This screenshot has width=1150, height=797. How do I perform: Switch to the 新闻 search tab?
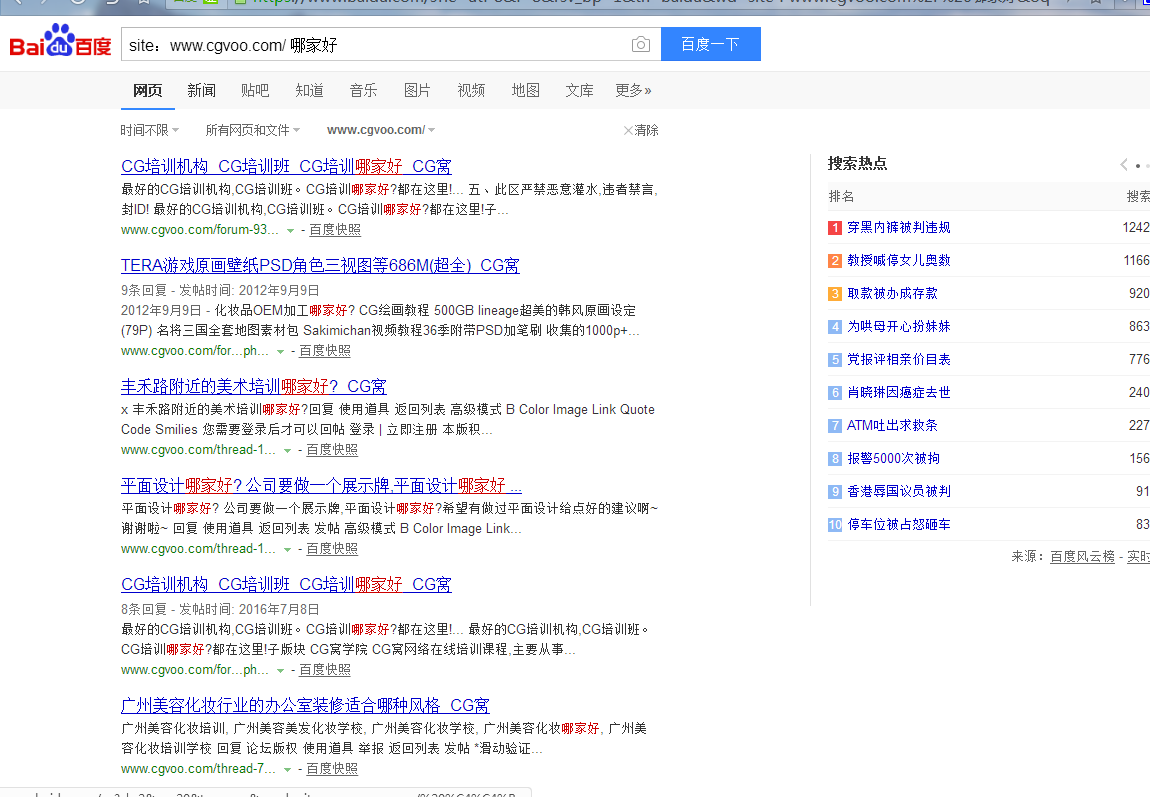(201, 90)
